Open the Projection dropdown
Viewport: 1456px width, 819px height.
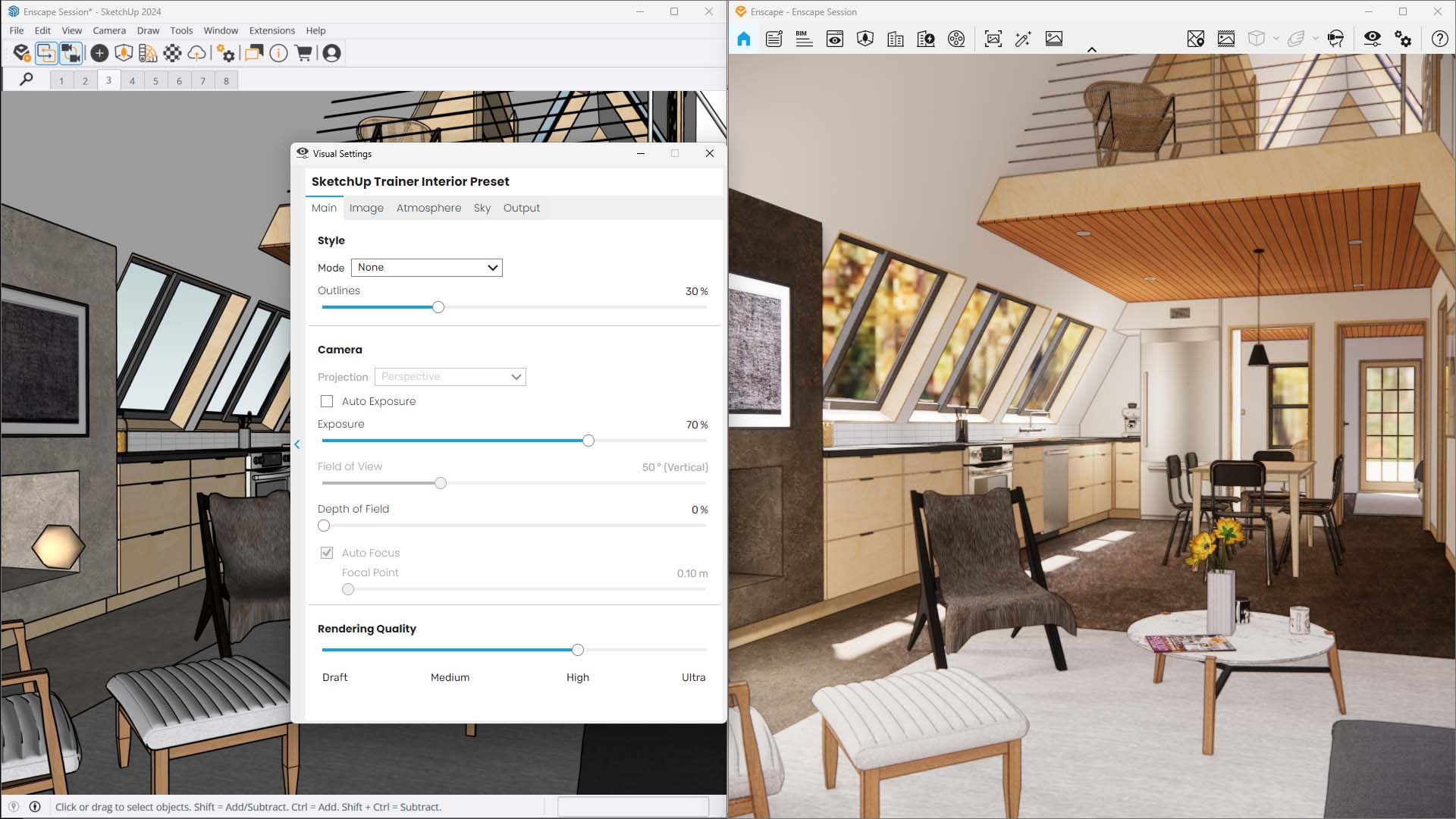point(450,377)
